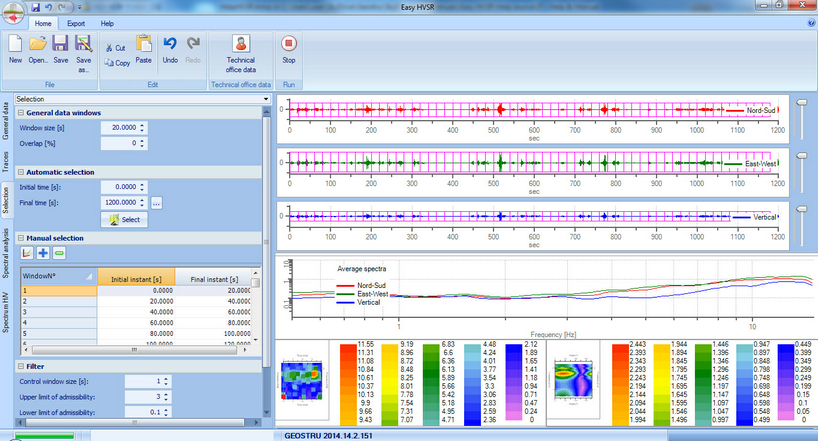Click the Initial instant [s] column header
Viewport: 818px width, 441px height.
(x=136, y=277)
